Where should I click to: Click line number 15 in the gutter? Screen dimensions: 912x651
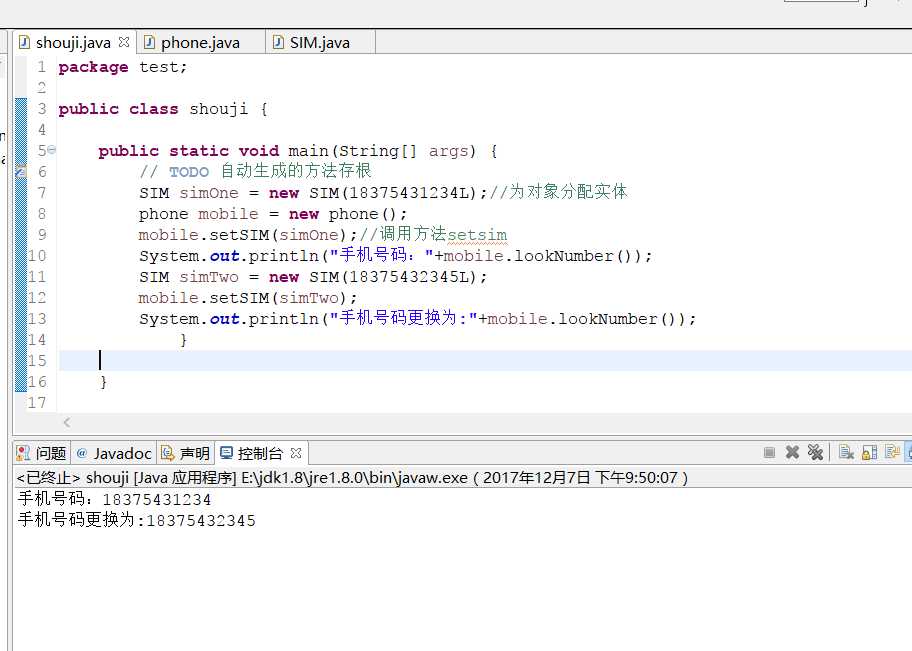click(37, 361)
